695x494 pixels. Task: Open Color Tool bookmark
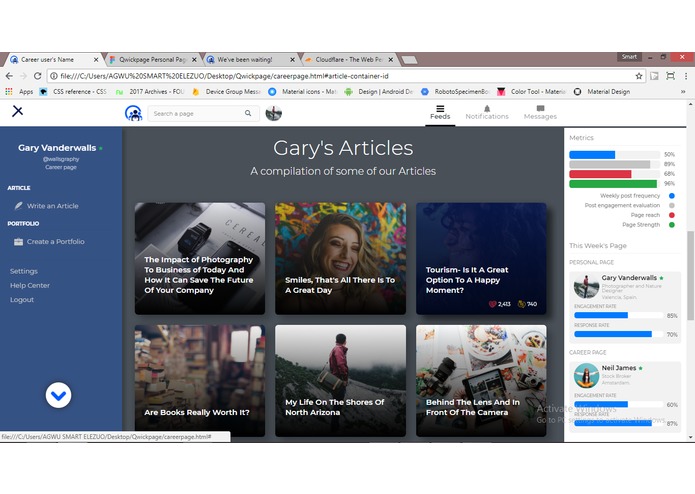pos(532,92)
